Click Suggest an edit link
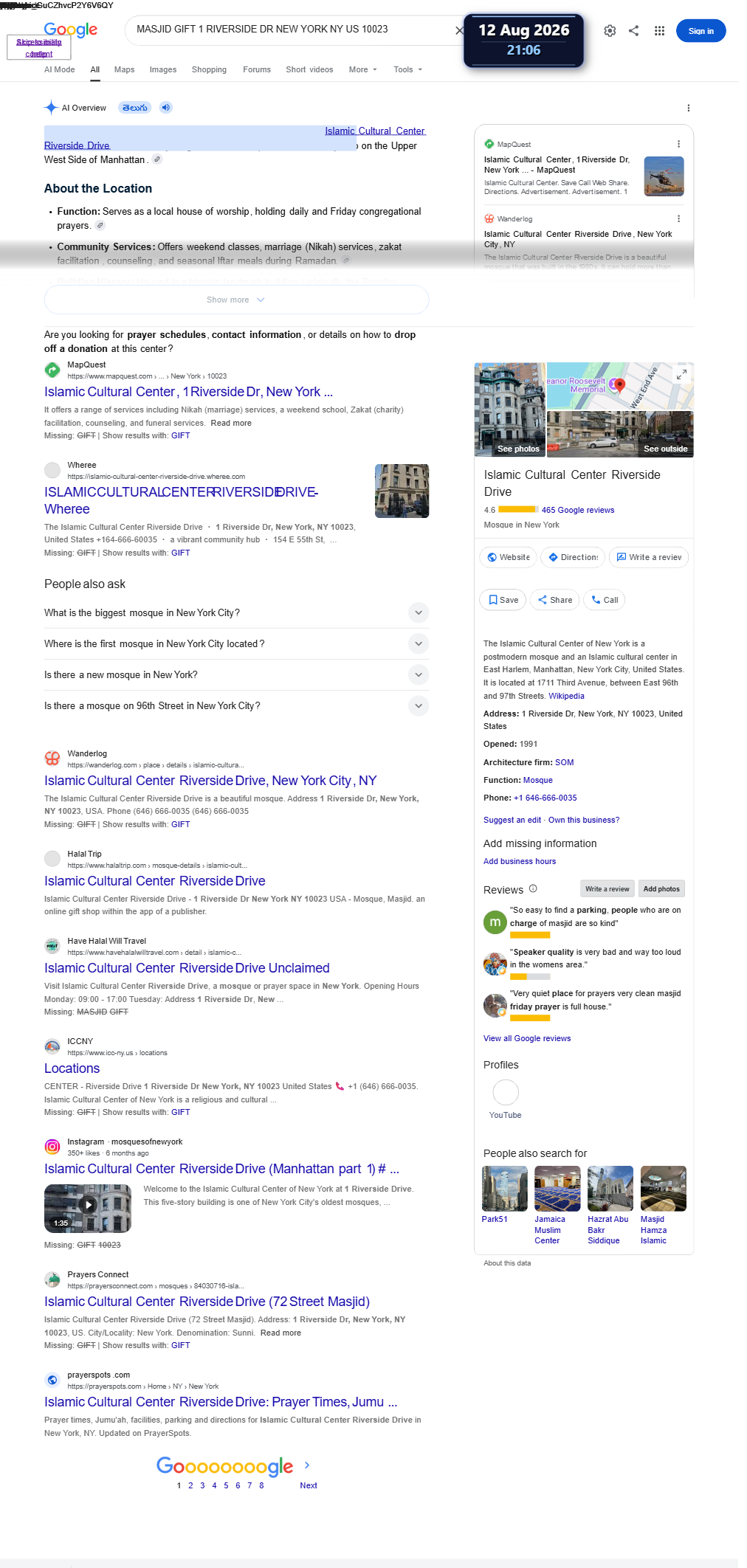747x1568 pixels. tap(512, 820)
